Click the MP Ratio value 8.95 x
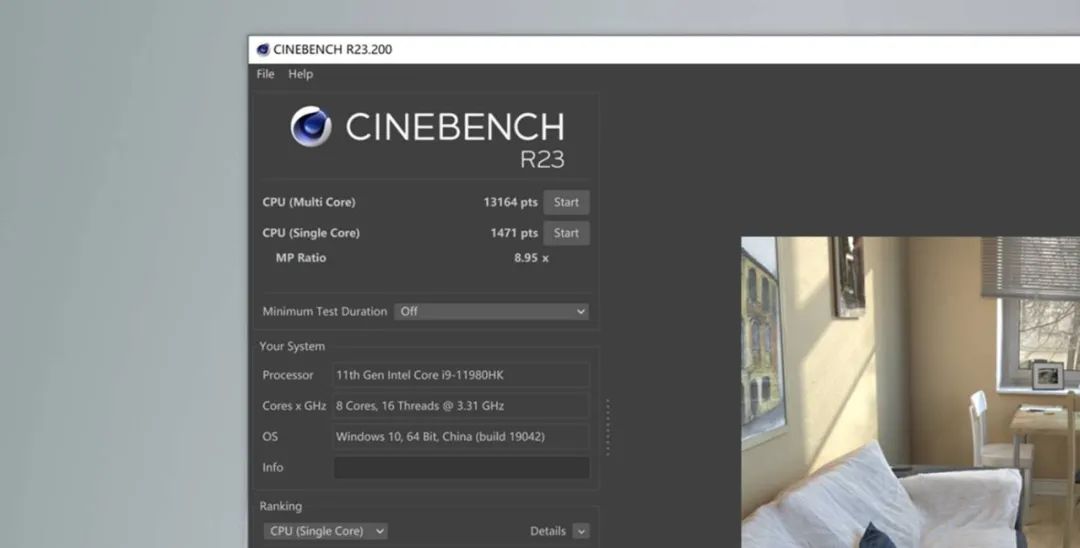Viewport: 1080px width, 548px height. click(x=531, y=258)
